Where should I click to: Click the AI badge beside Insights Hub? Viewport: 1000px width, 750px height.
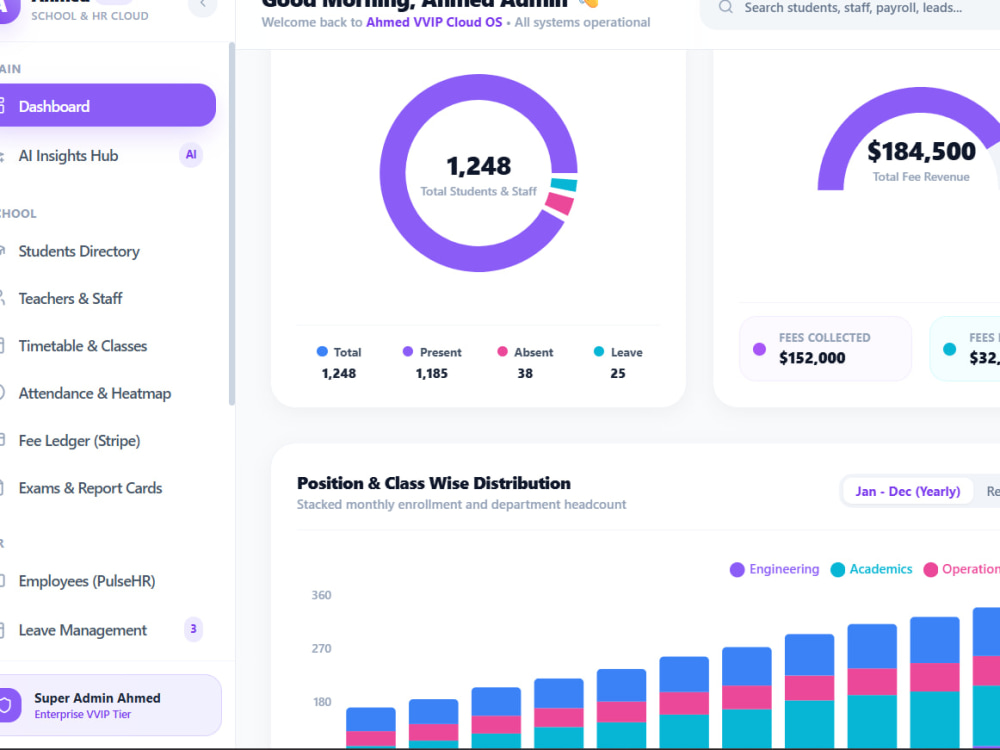point(191,155)
